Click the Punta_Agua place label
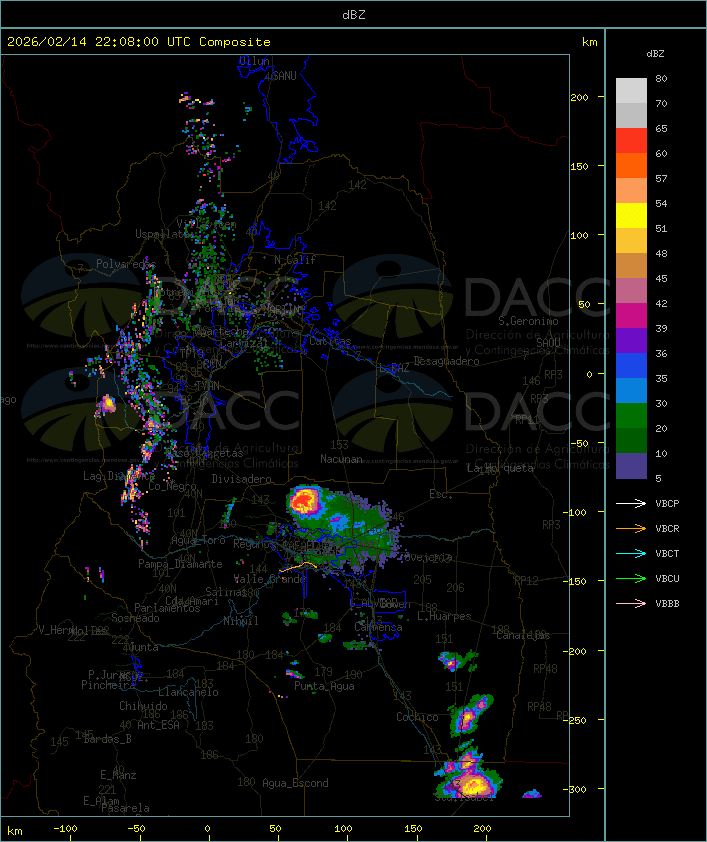The width and height of the screenshot is (707, 842). 324,686
